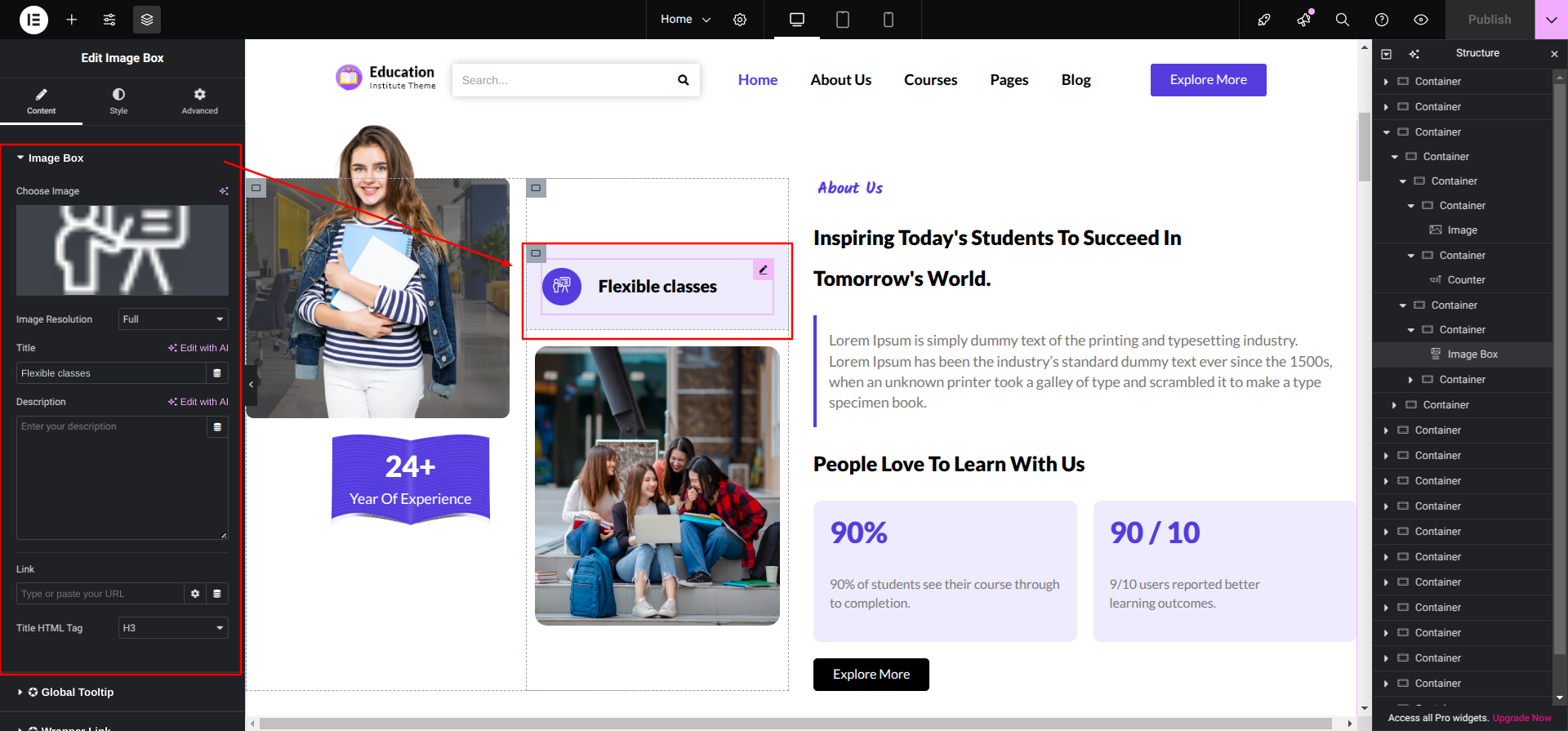Open the Publish options dropdown arrow

pos(1552,20)
